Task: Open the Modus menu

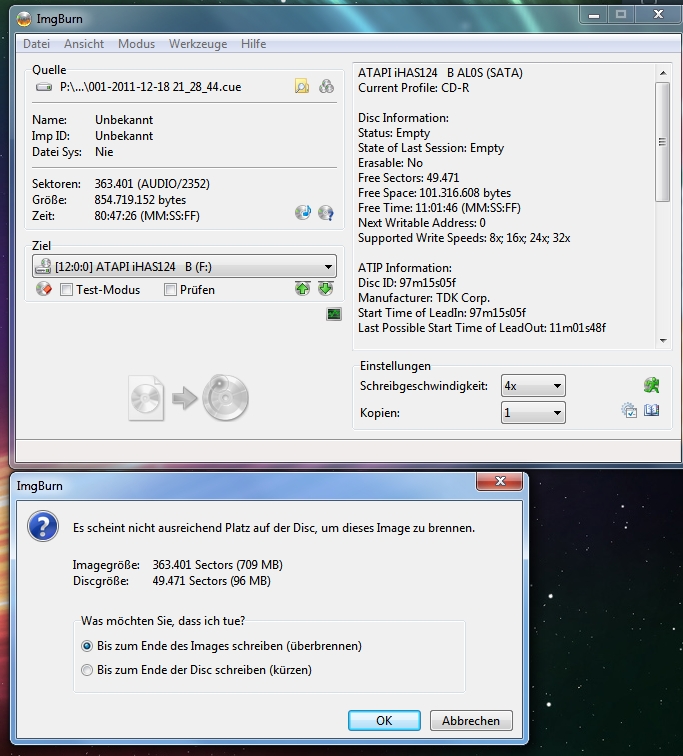Action: [136, 44]
